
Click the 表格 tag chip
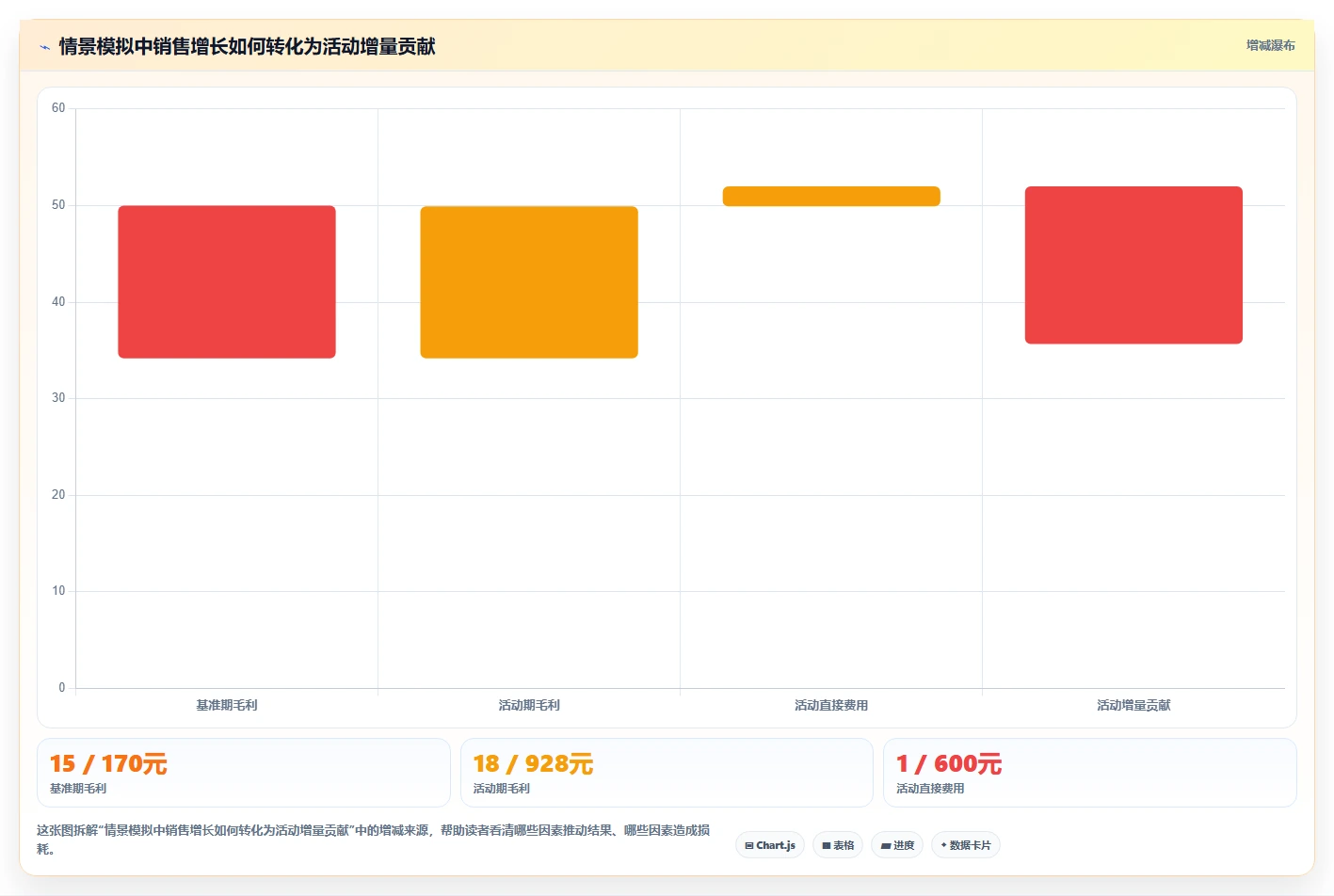click(838, 845)
